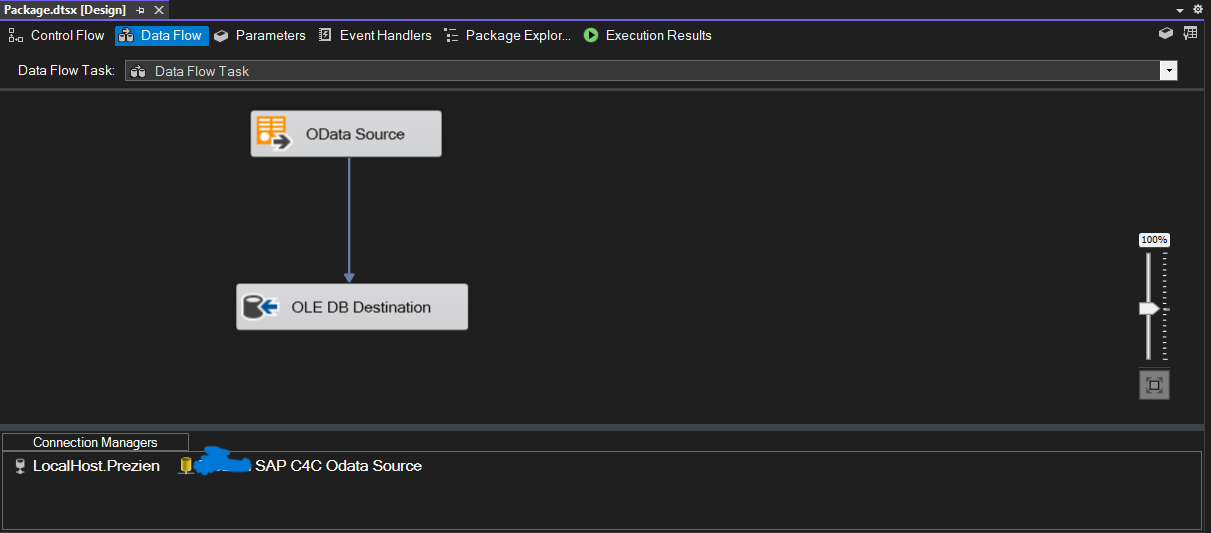The image size is (1211, 533).
Task: Click the Data Flow Task combo box field
Action: [651, 71]
